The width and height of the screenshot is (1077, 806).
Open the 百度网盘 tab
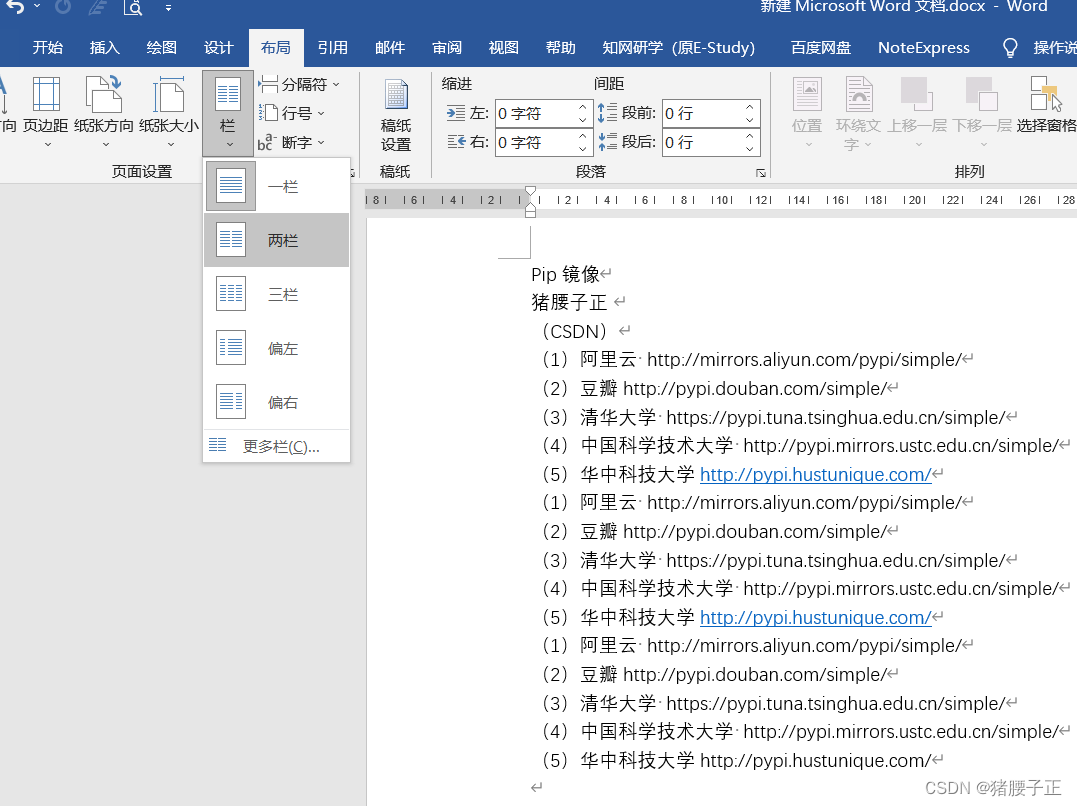pyautogui.click(x=820, y=47)
